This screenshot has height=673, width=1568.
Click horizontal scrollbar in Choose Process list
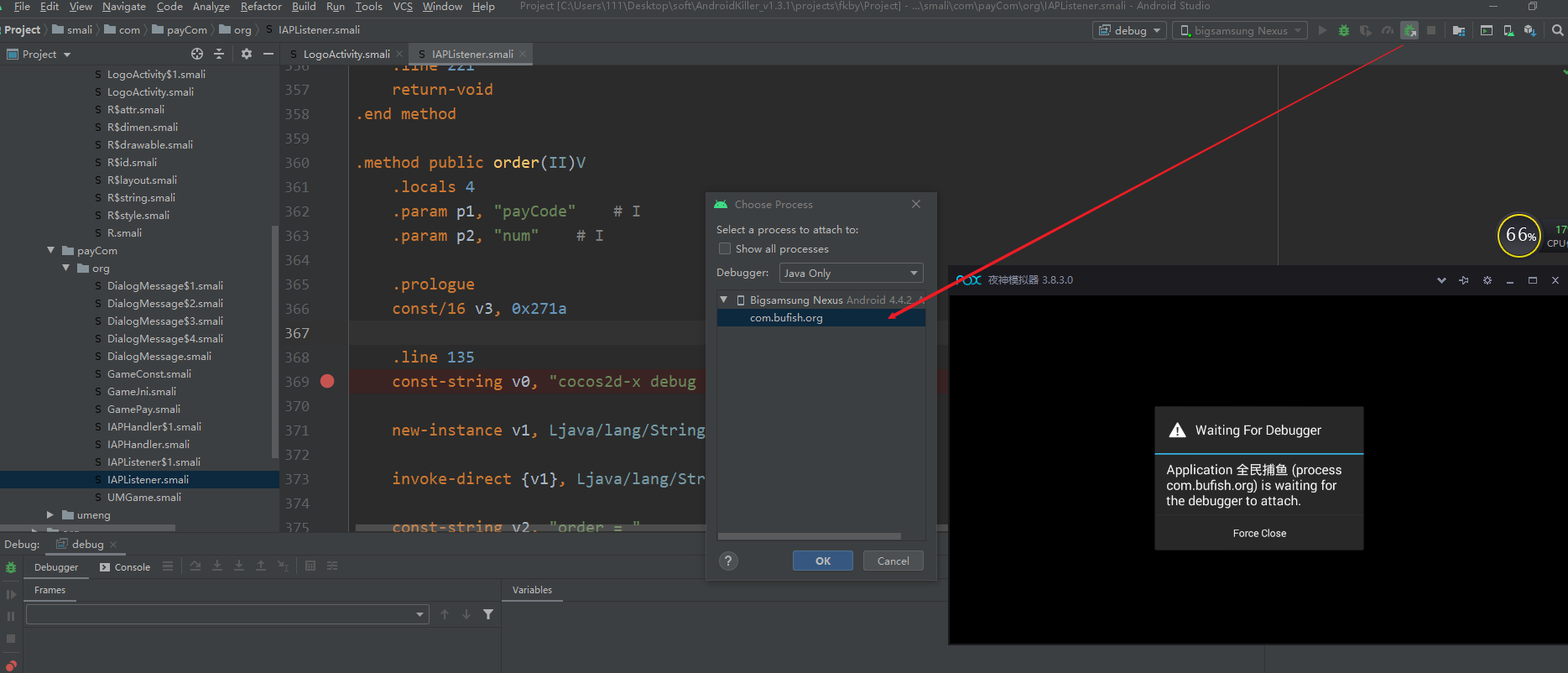[x=810, y=535]
